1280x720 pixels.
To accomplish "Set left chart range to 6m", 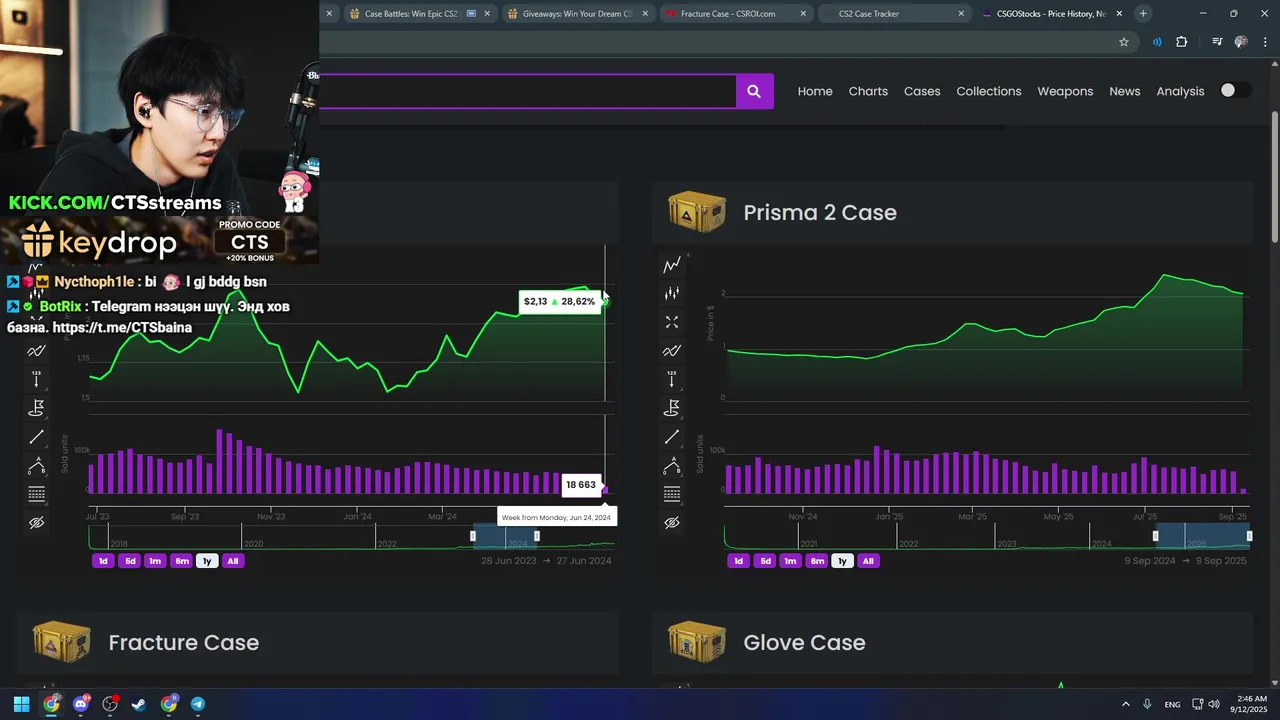I will click(x=181, y=561).
